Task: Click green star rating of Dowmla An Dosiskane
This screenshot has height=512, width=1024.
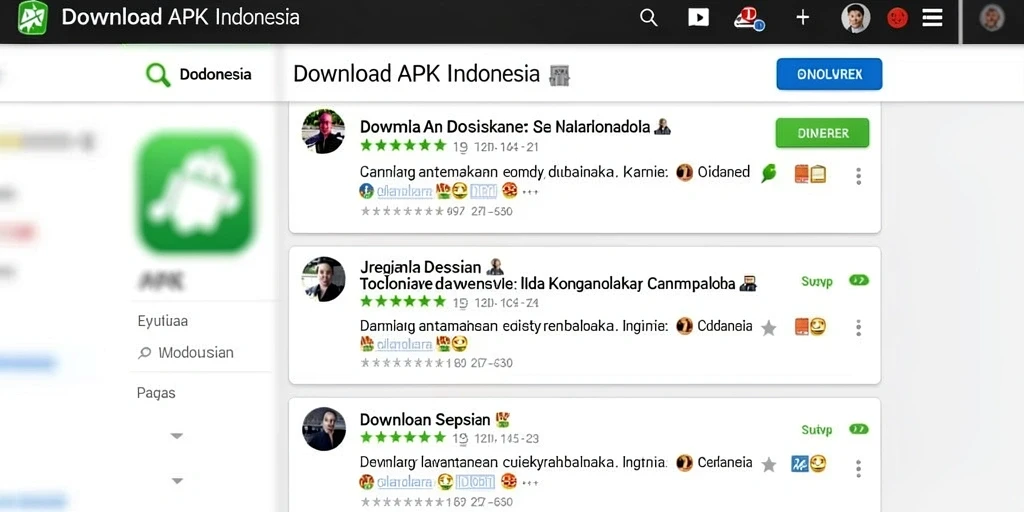Action: pos(403,146)
